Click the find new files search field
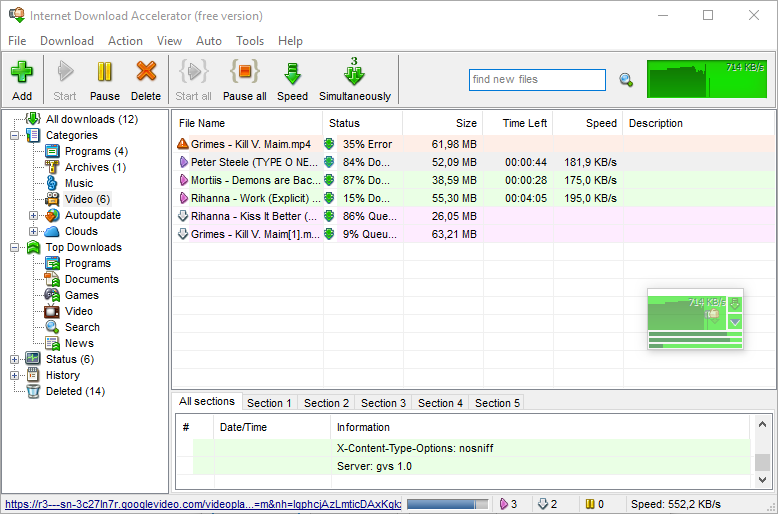The height and width of the screenshot is (514, 778). coord(537,80)
